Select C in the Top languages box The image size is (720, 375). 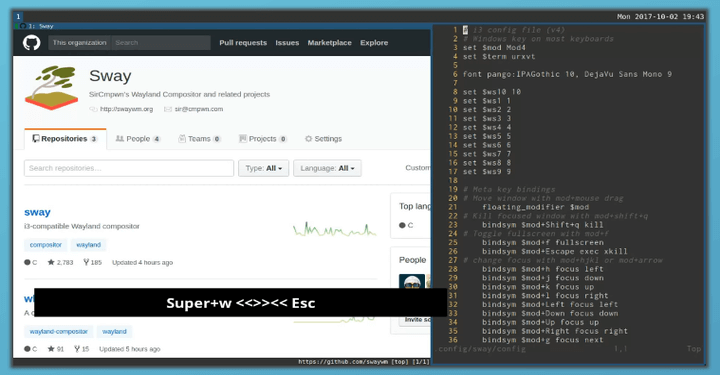tap(406, 225)
